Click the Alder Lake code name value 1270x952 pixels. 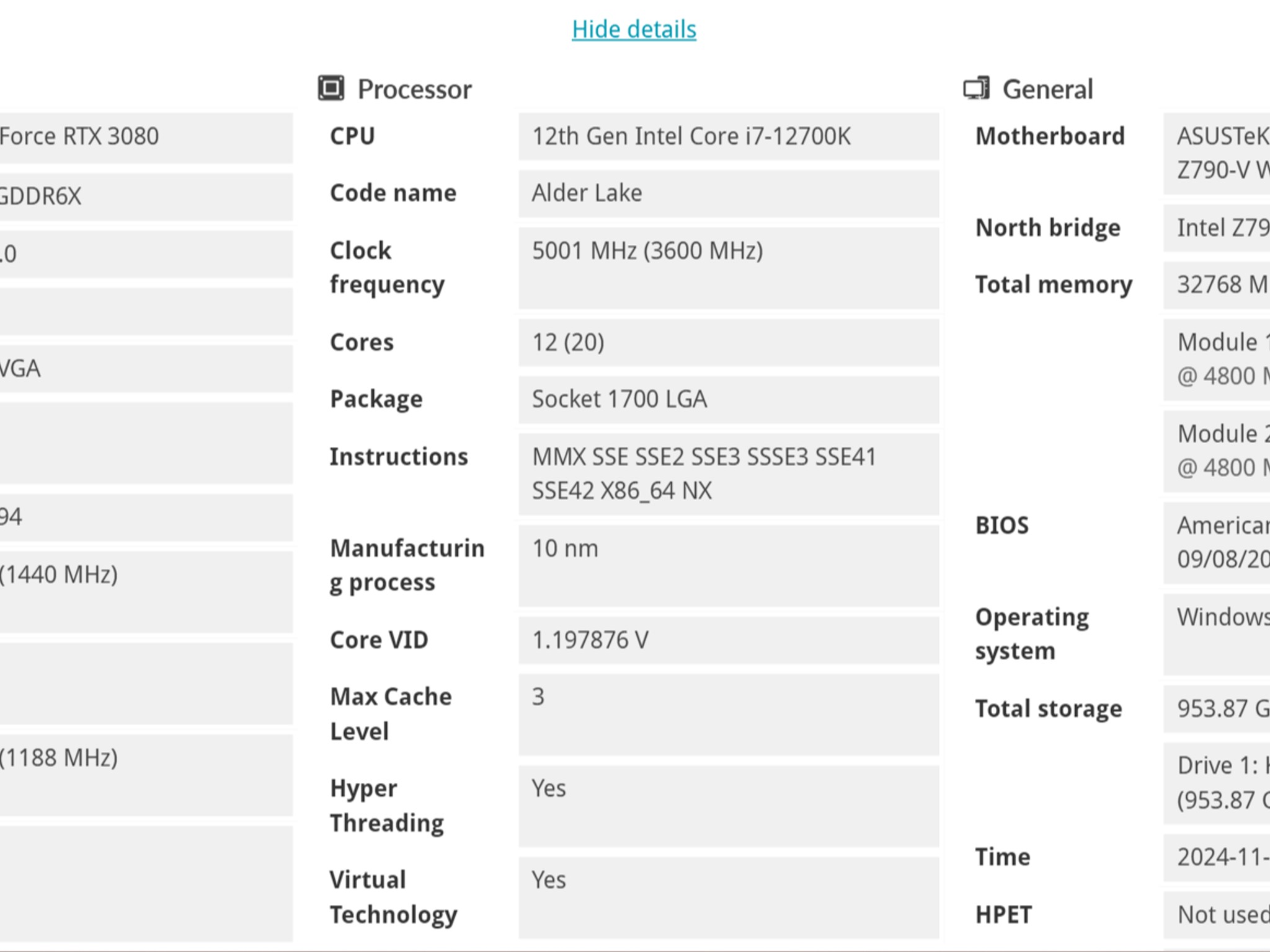(729, 193)
